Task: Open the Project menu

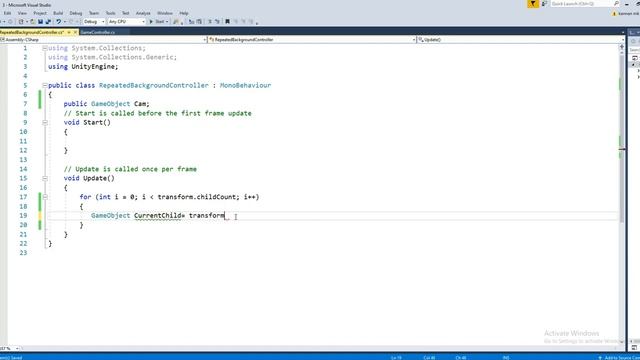Action: point(40,13)
